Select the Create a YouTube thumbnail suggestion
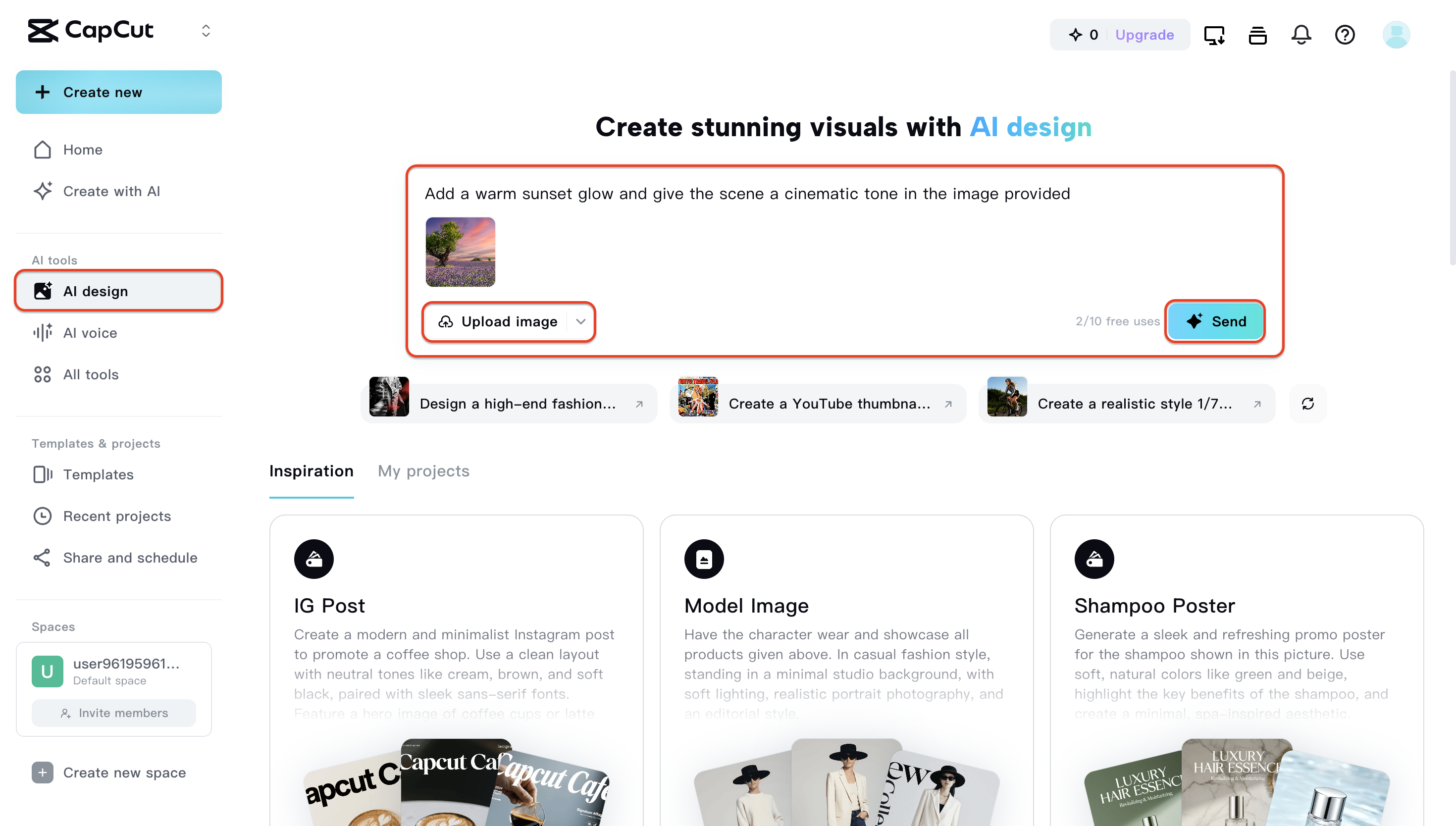The width and height of the screenshot is (1456, 826). coord(817,404)
